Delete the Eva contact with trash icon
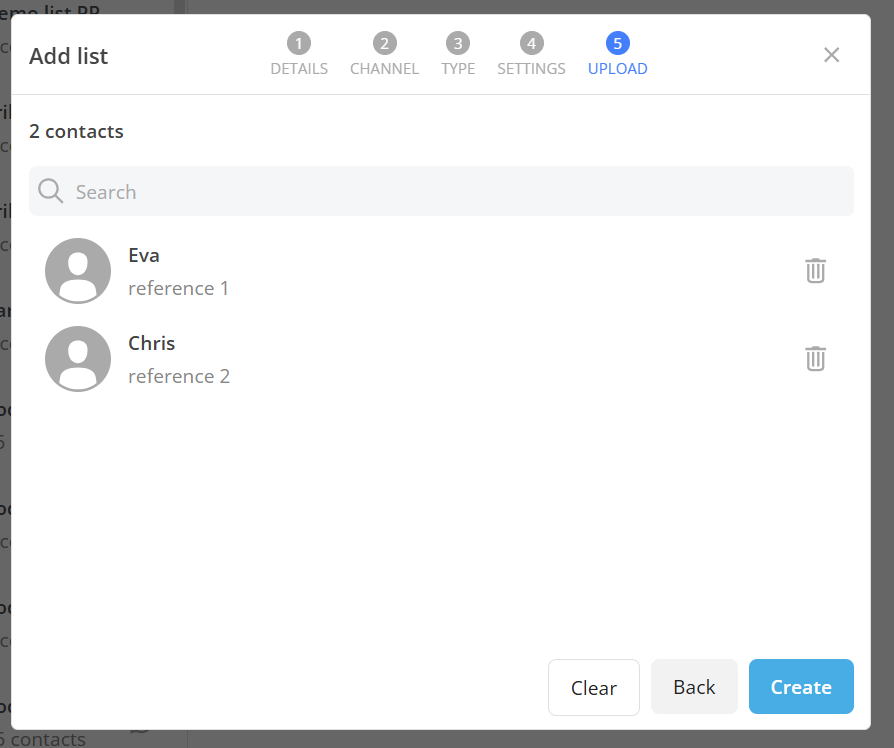Screen dimensions: 894x748 815,270
